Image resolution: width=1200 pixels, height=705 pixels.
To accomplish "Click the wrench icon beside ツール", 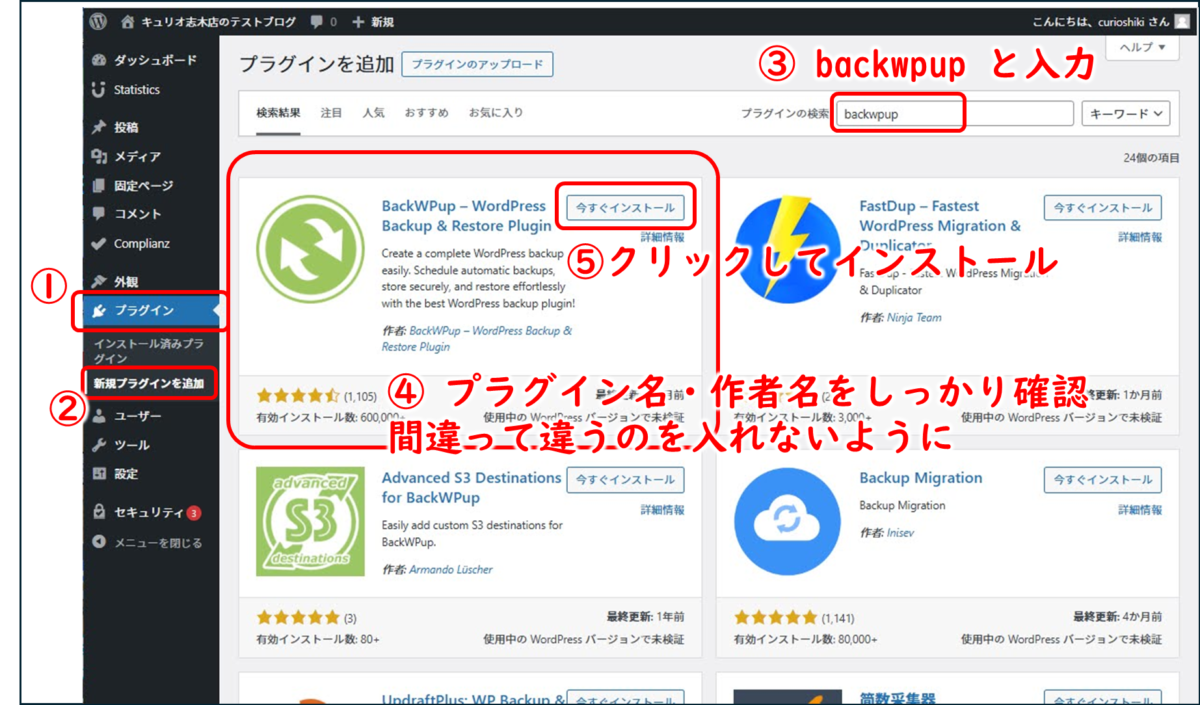I will point(98,445).
